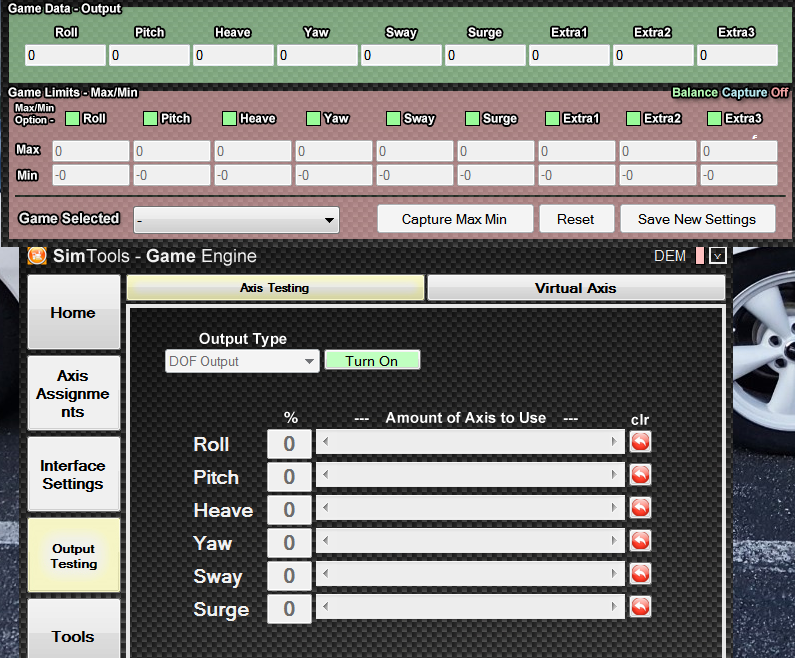
Task: Clear the Yaw axis value with its red reset icon
Action: coord(640,541)
